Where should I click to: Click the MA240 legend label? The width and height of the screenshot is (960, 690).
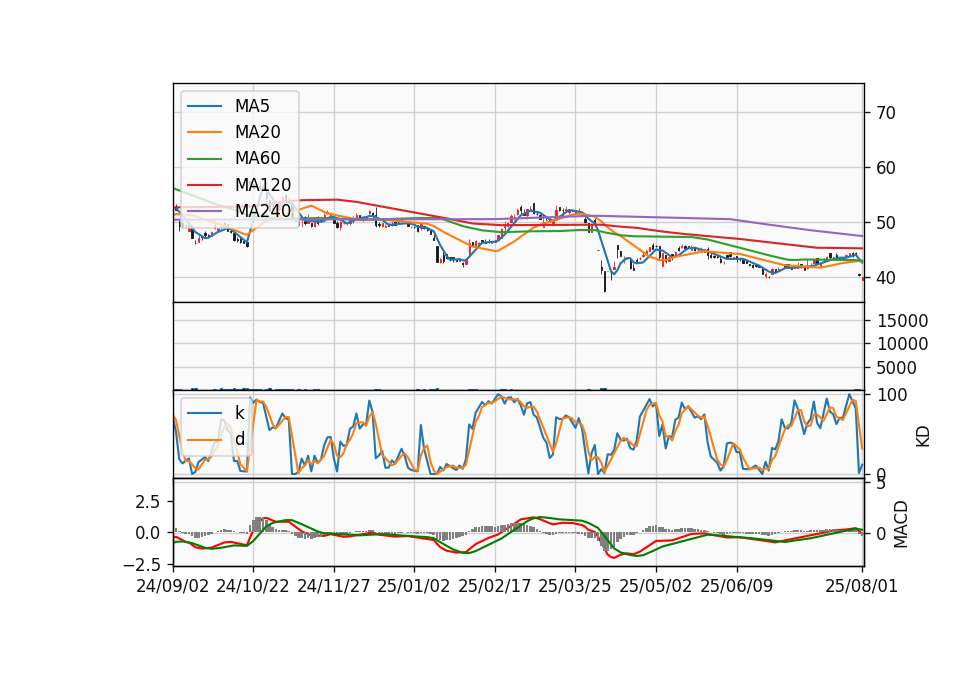(263, 211)
